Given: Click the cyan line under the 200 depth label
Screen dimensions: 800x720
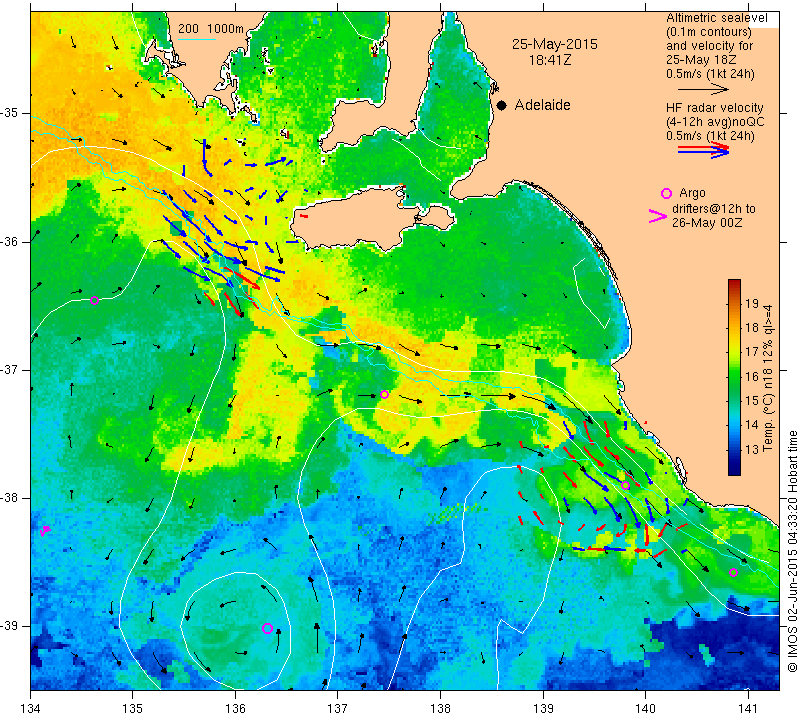Looking at the screenshot, I should (x=196, y=39).
